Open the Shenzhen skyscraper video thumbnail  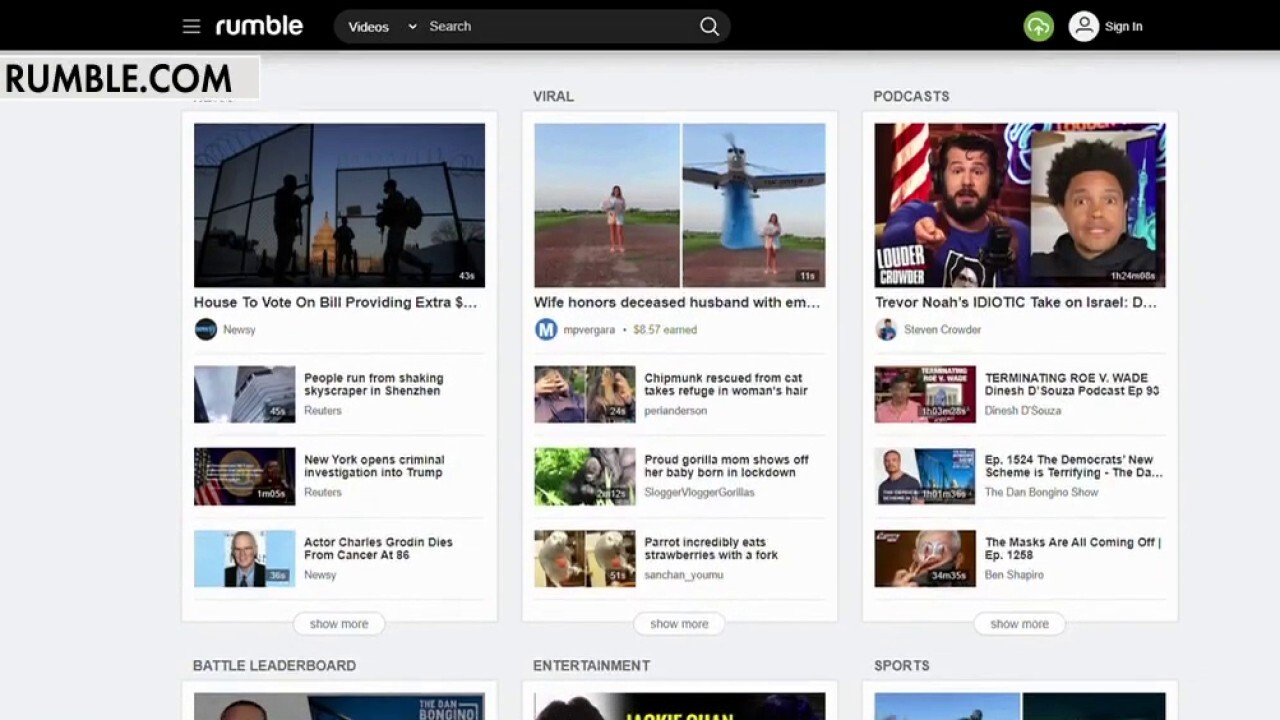pyautogui.click(x=244, y=394)
